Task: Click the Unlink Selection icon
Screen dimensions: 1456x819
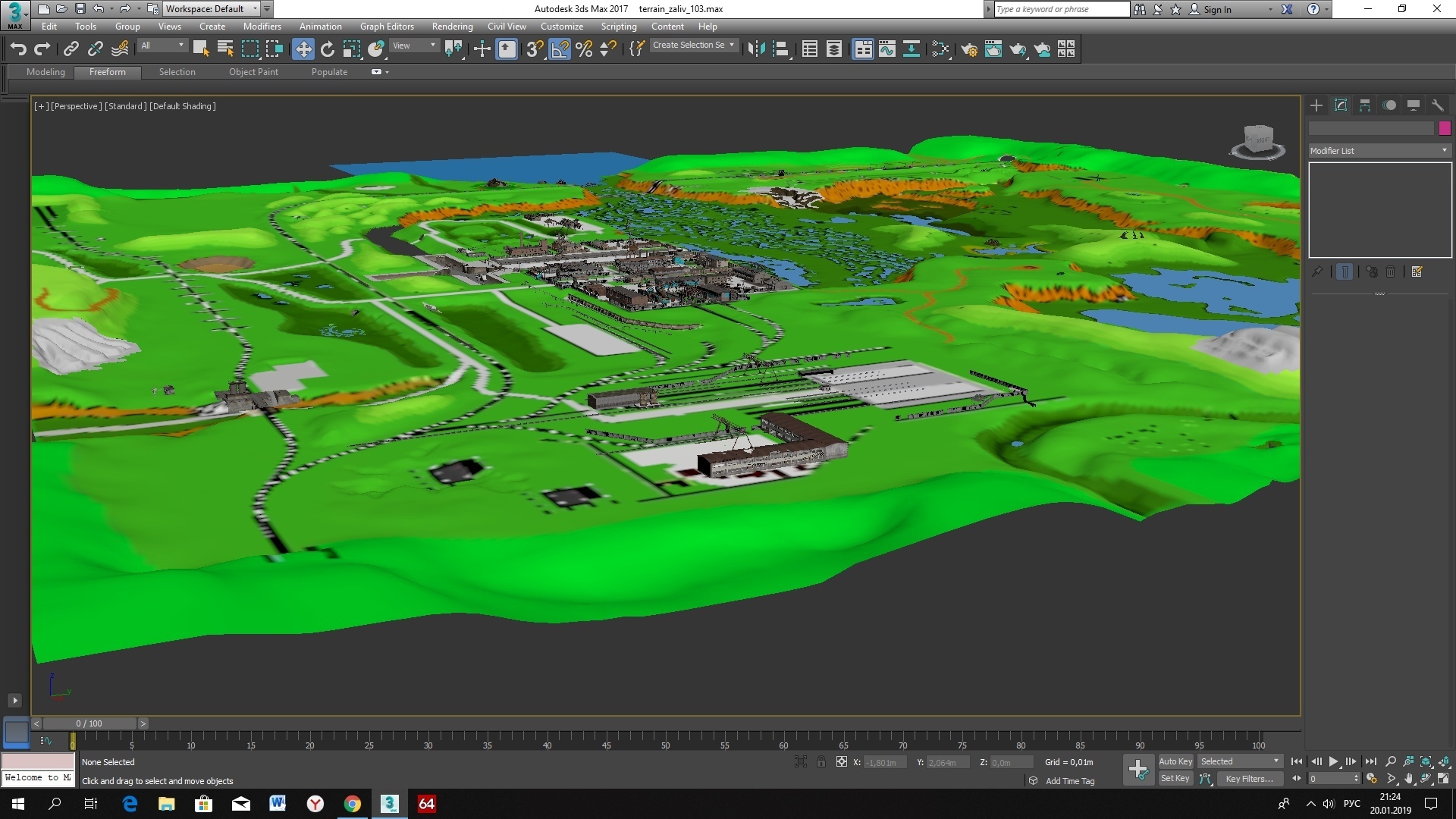Action: coord(95,49)
